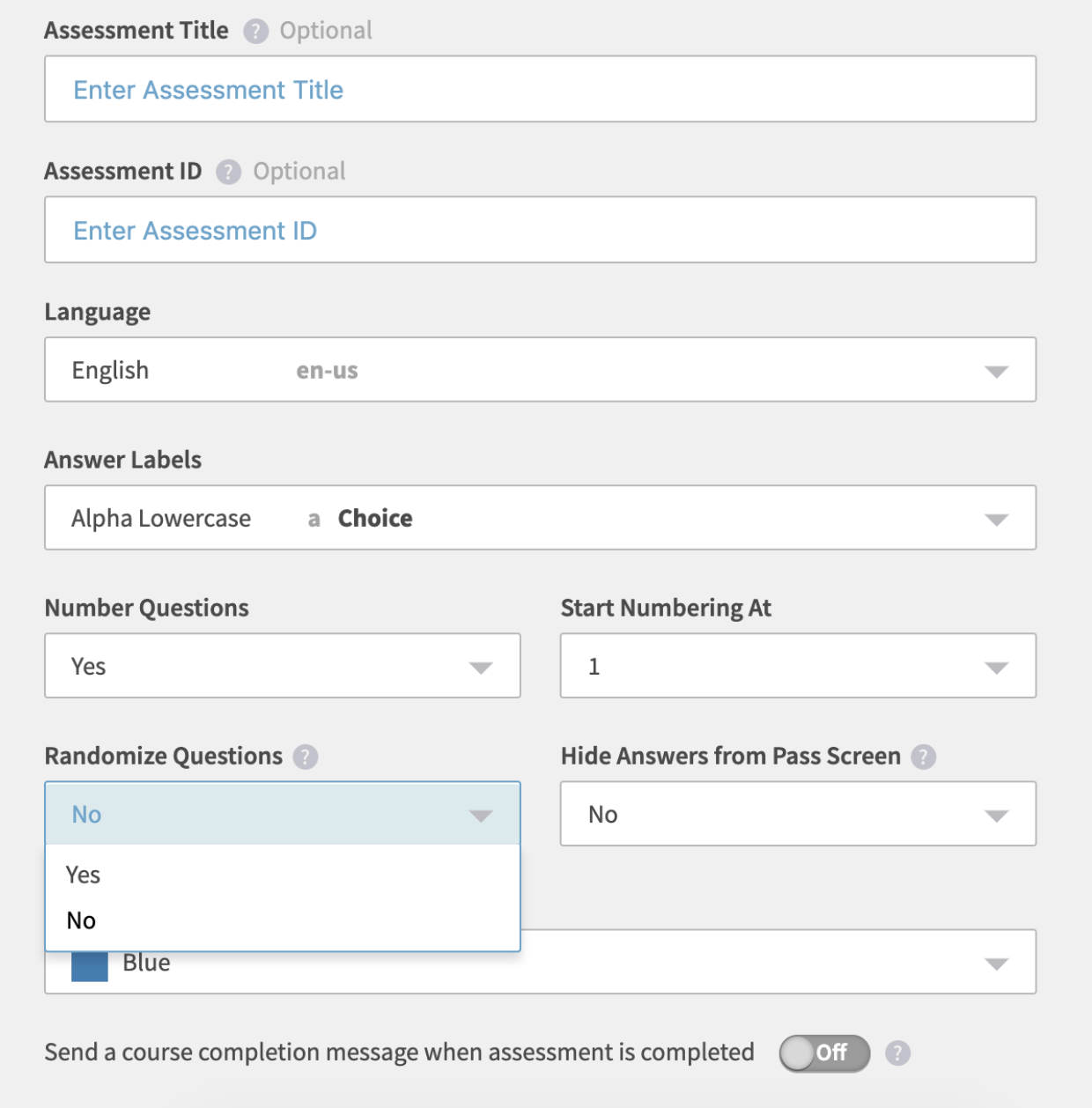Focus the Enter Assessment Title field
The width and height of the screenshot is (1092, 1108).
tap(540, 89)
